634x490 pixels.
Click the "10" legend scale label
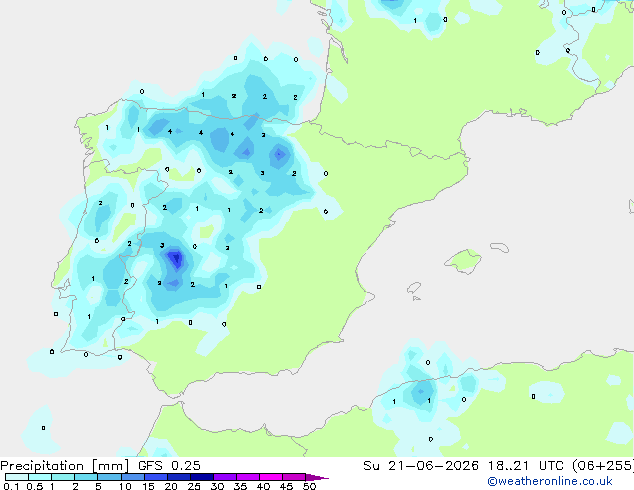(125, 486)
